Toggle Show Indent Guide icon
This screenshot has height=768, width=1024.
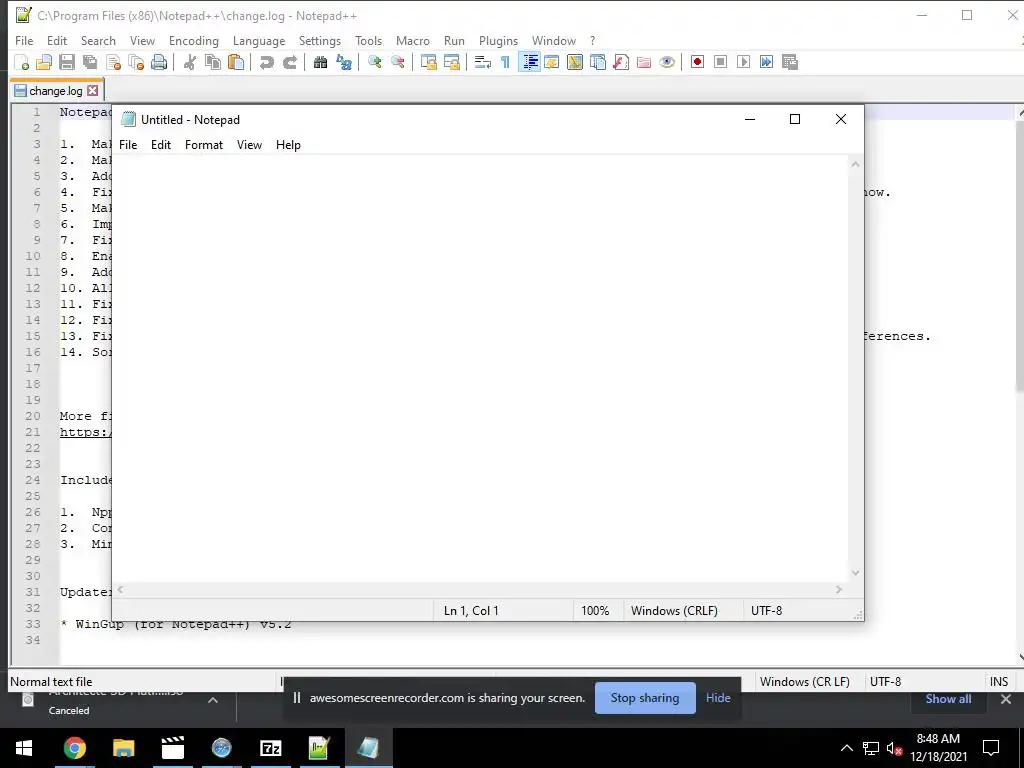click(529, 62)
